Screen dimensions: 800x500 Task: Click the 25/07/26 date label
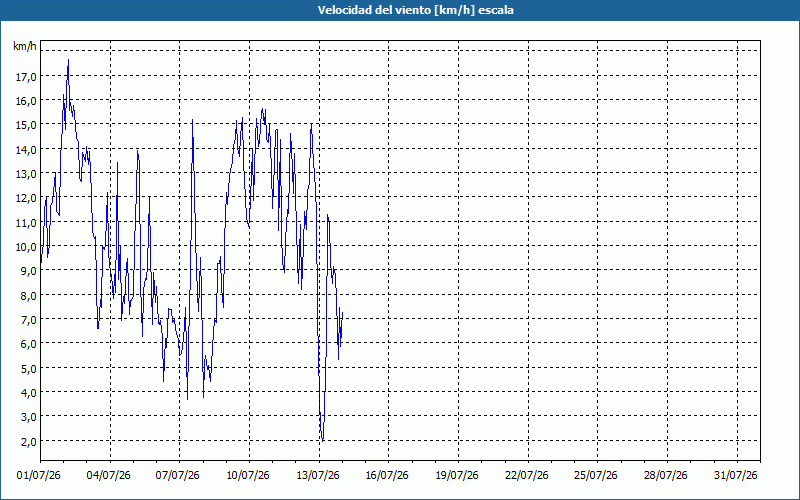tap(596, 476)
